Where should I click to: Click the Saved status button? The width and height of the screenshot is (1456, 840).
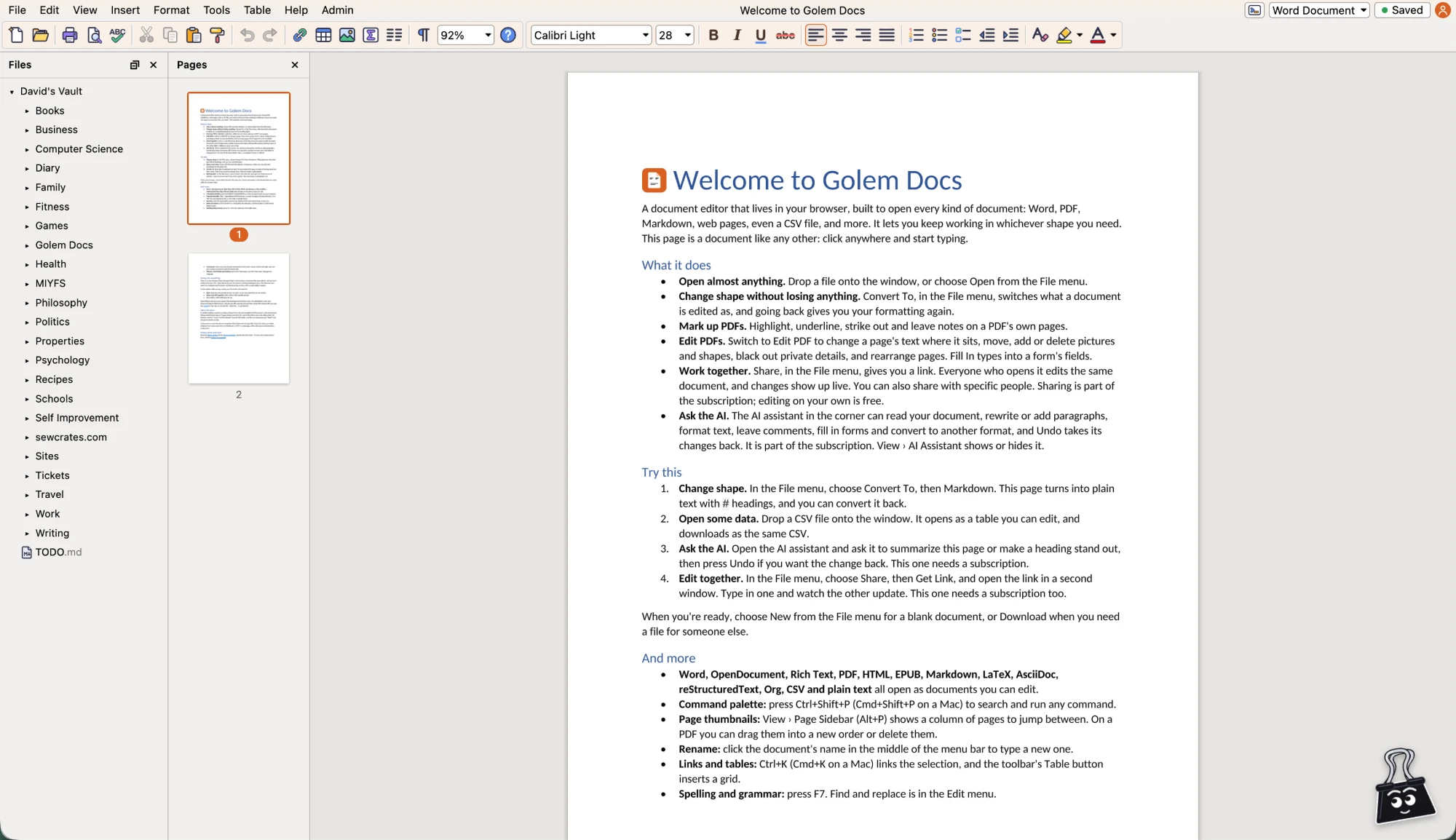[1402, 10]
